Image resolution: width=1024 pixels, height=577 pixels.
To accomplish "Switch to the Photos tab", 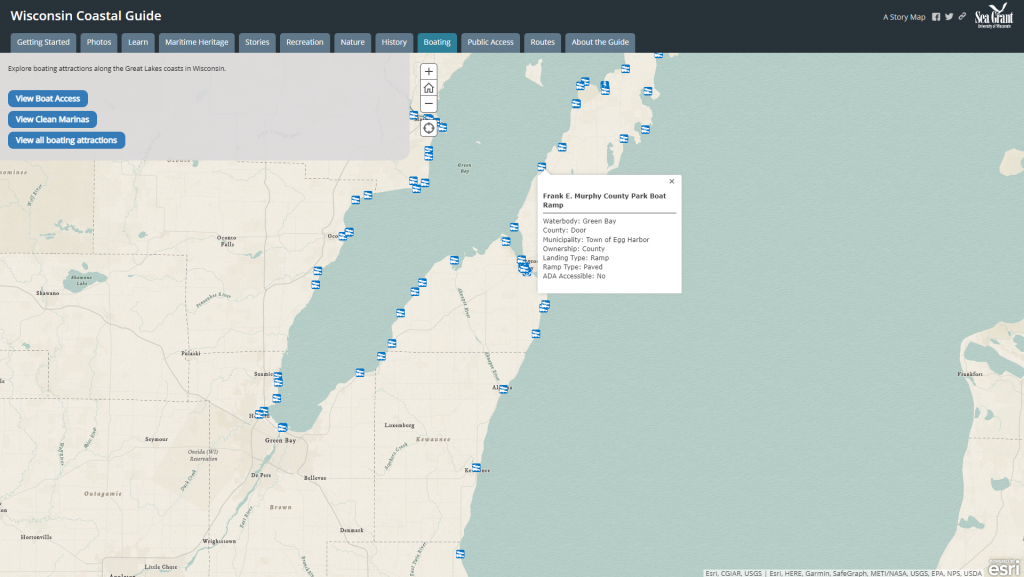I will (99, 42).
